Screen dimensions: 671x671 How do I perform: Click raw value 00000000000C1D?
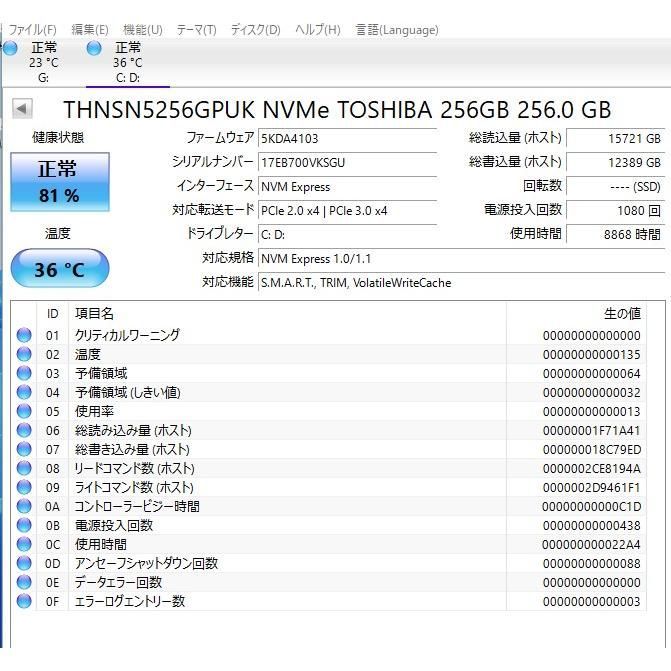(x=591, y=507)
